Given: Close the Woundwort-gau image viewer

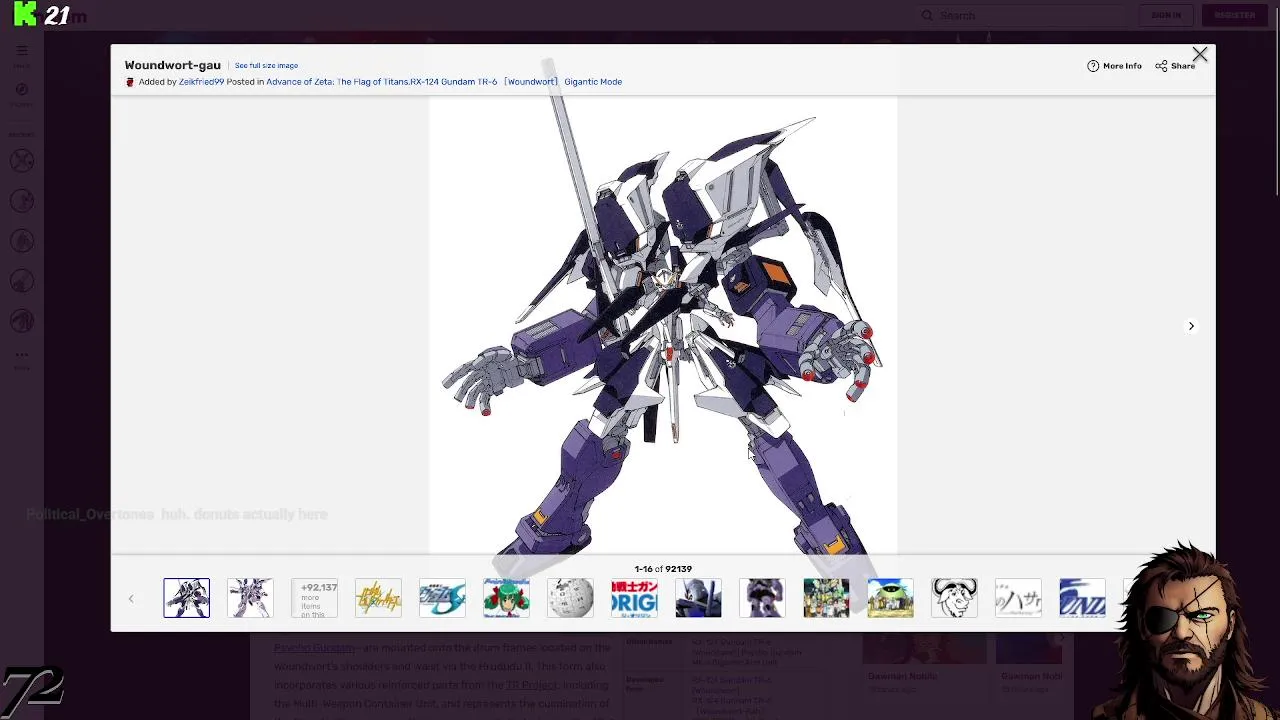Looking at the screenshot, I should click(x=1199, y=55).
